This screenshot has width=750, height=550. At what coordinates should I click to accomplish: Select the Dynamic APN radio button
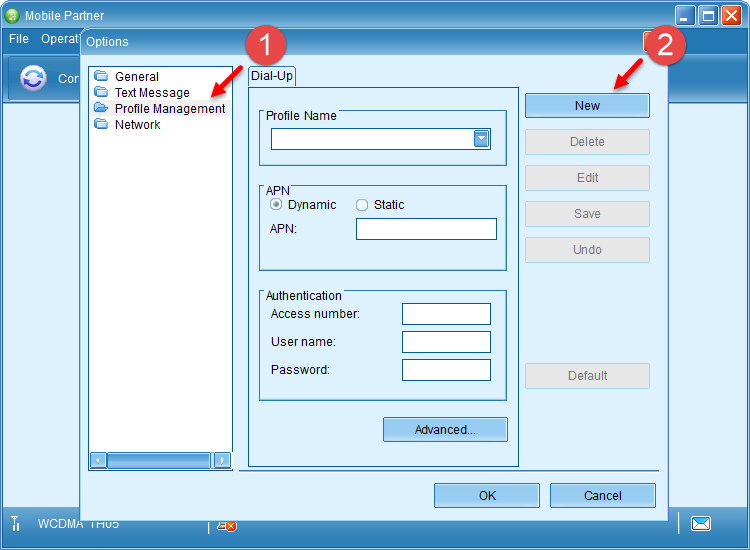(276, 204)
